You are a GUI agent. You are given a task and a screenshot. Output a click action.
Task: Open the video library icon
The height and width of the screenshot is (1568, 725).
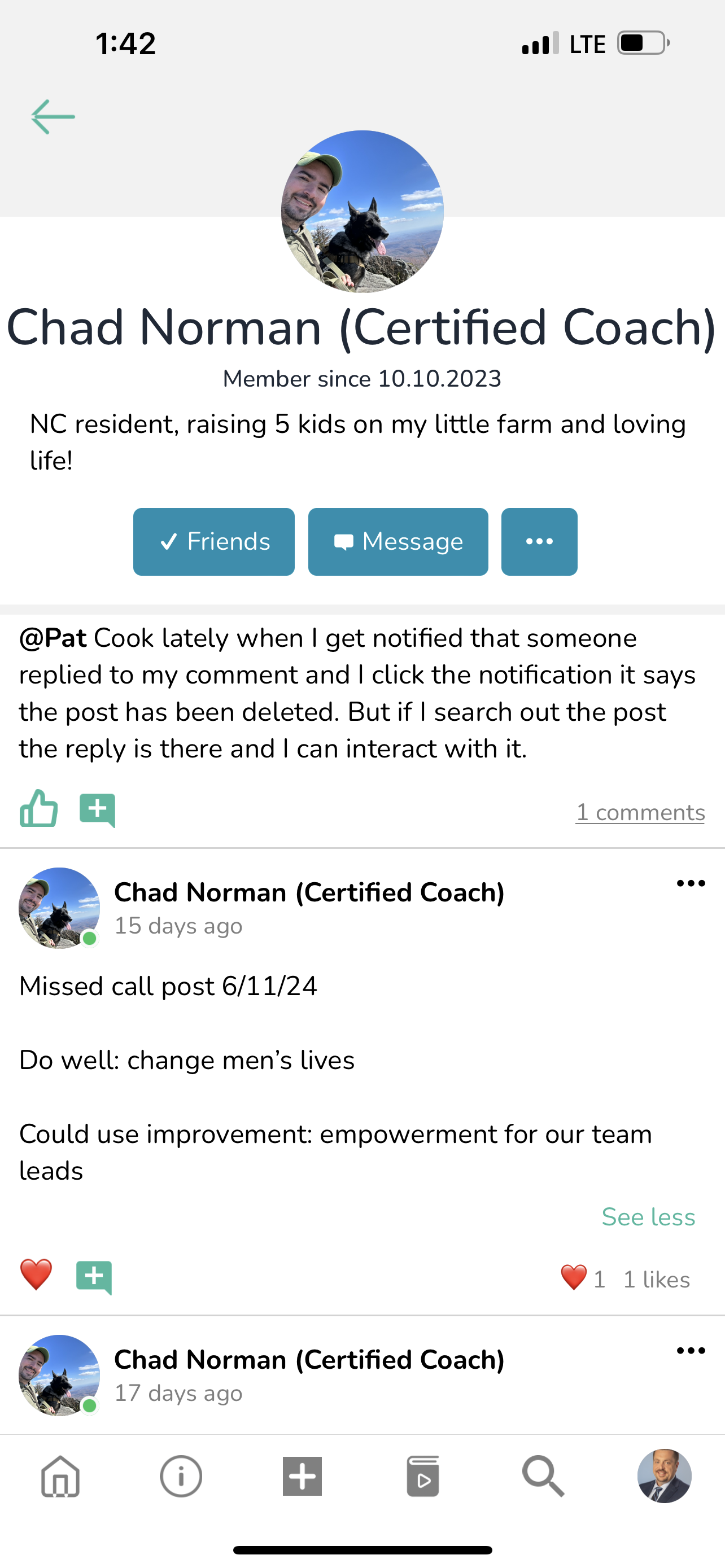click(x=422, y=1476)
